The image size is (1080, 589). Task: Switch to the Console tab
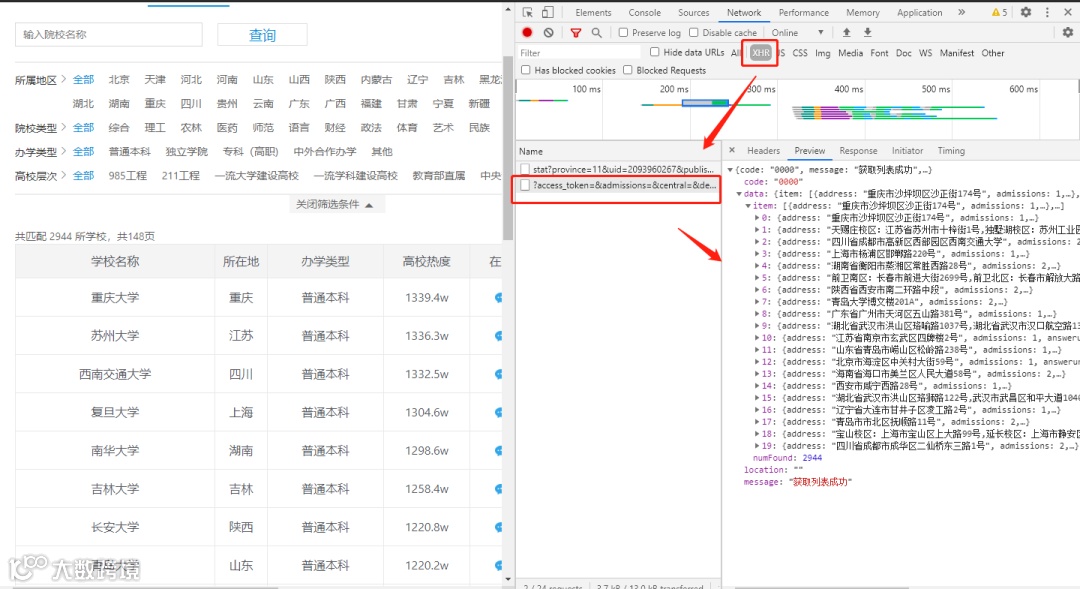click(x=644, y=12)
